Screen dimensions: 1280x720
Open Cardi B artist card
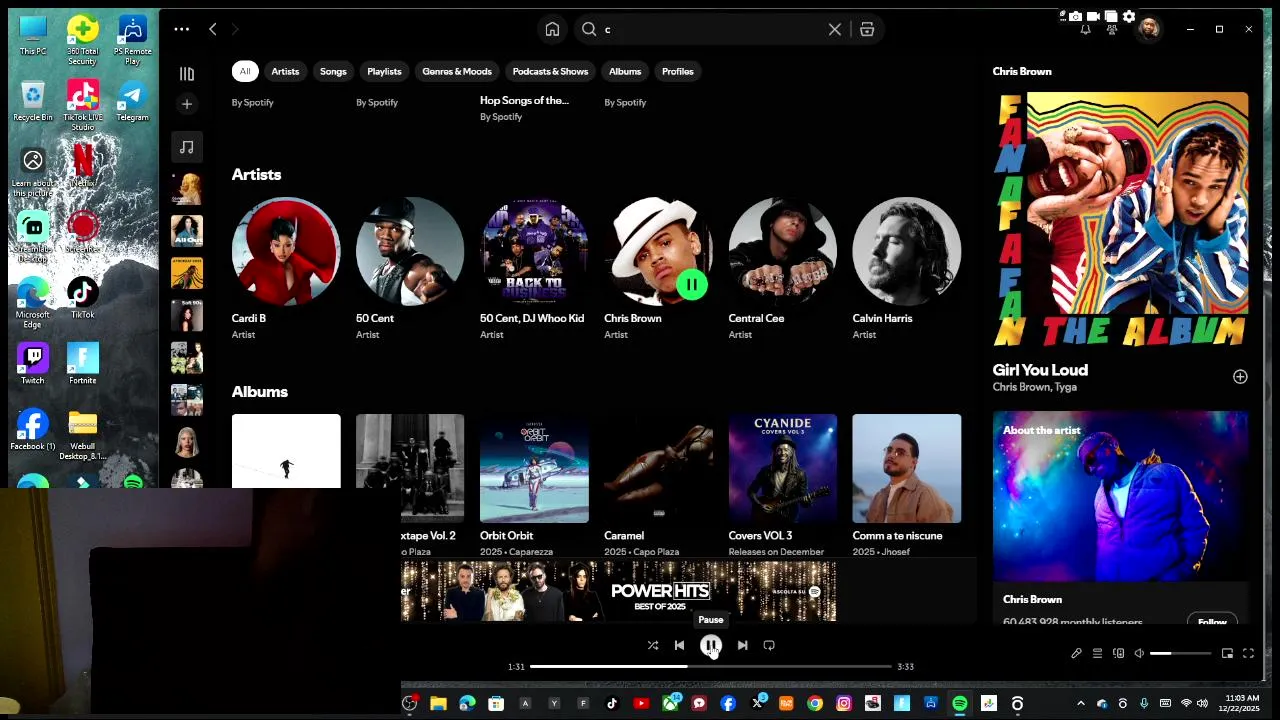point(286,266)
